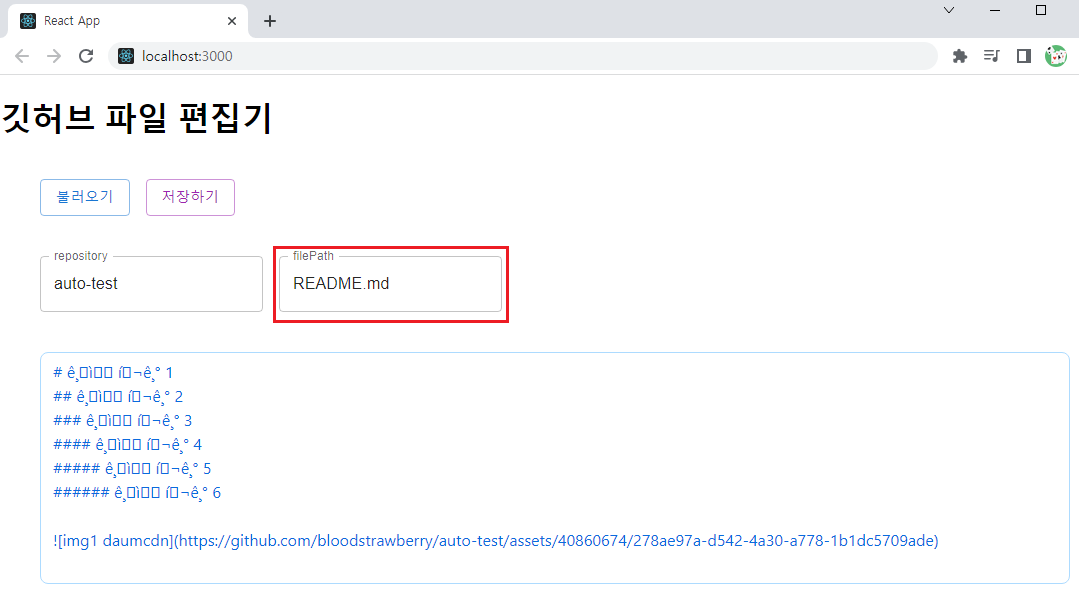Viewport: 1079px width, 589px height.
Task: Click the site info icon in the address bar
Action: pyautogui.click(x=126, y=56)
